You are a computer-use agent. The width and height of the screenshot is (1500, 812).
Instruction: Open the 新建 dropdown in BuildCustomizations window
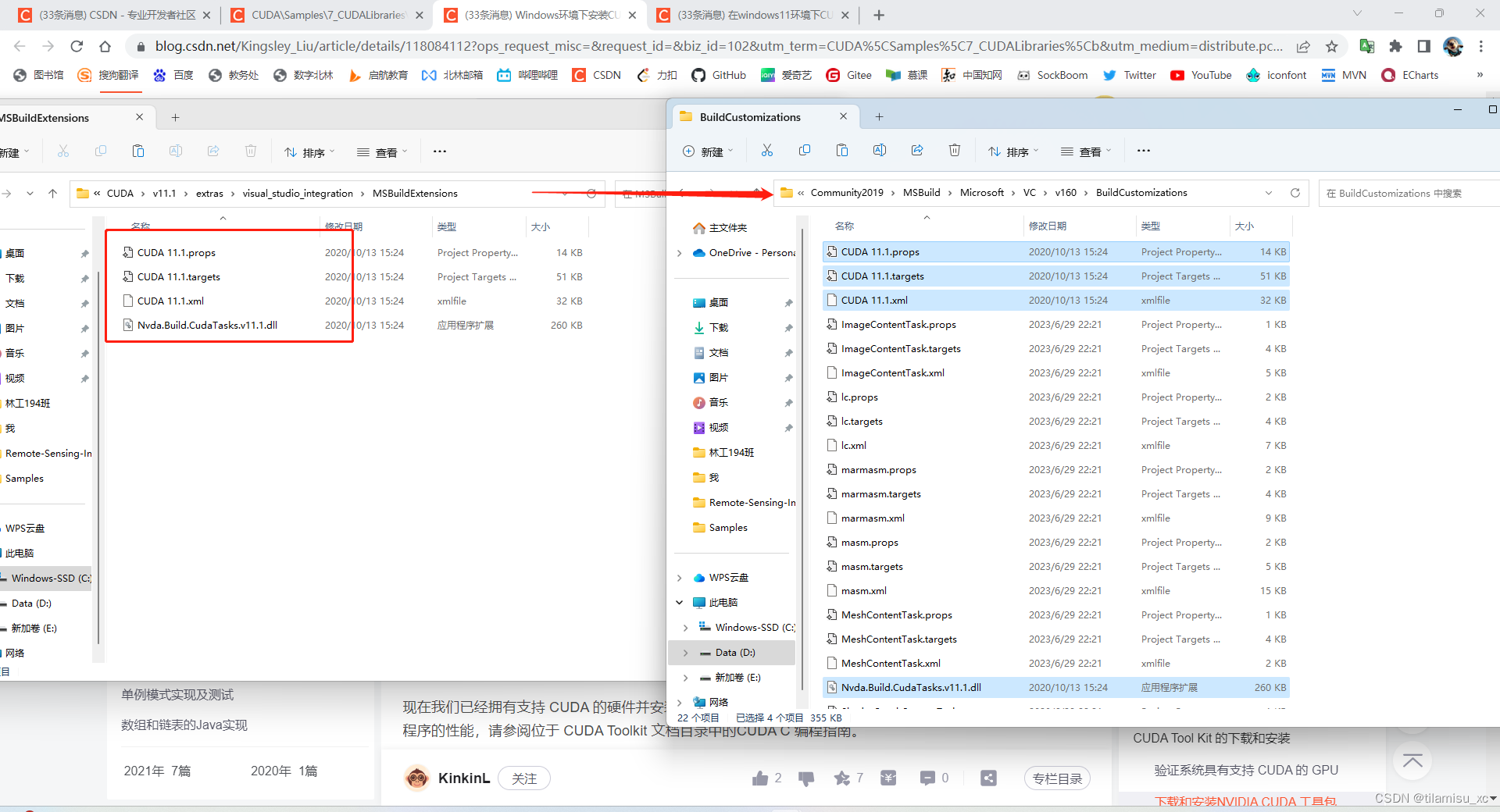coord(708,151)
